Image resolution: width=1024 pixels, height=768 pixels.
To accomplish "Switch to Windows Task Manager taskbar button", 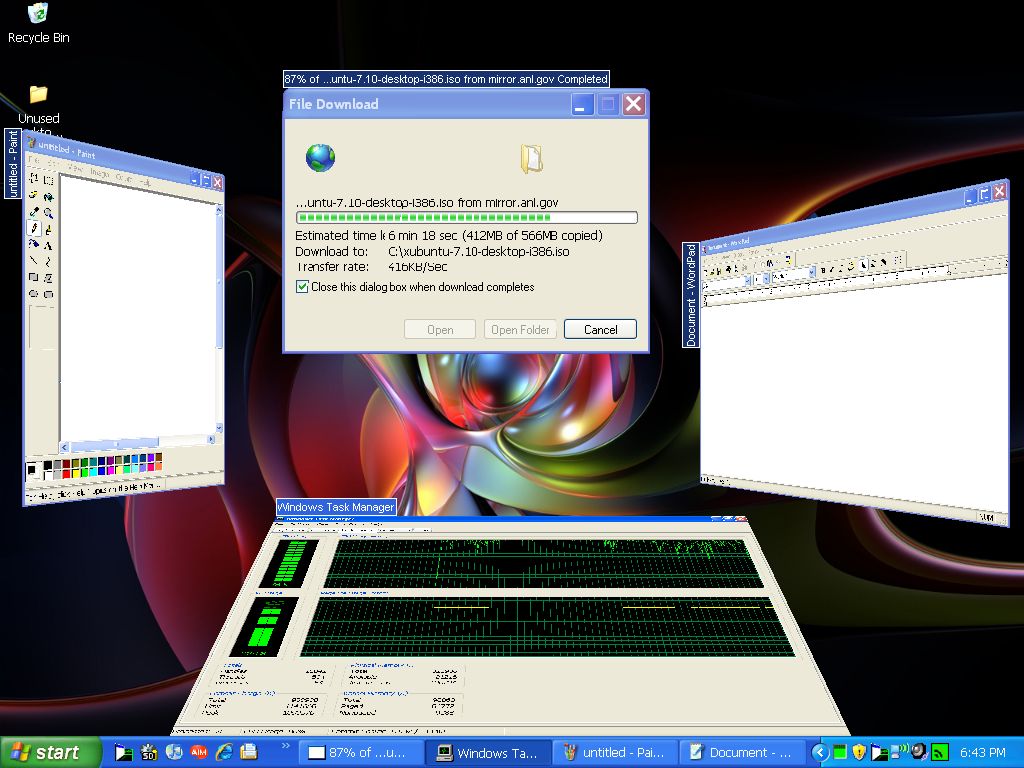I will [488, 752].
